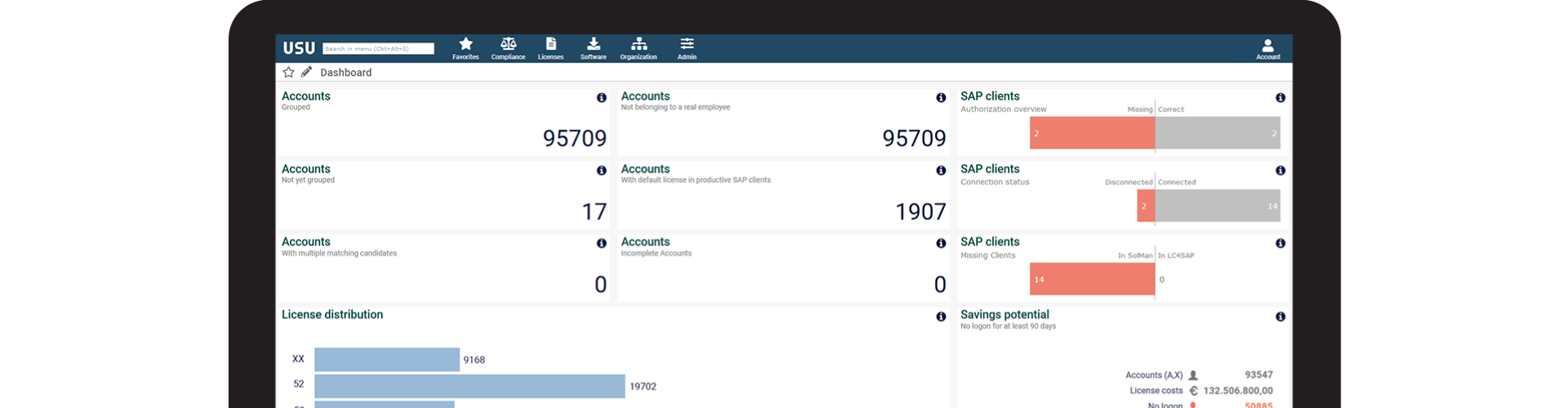The height and width of the screenshot is (408, 1568).
Task: Show info for Accounts Grouped tile
Action: 601,98
